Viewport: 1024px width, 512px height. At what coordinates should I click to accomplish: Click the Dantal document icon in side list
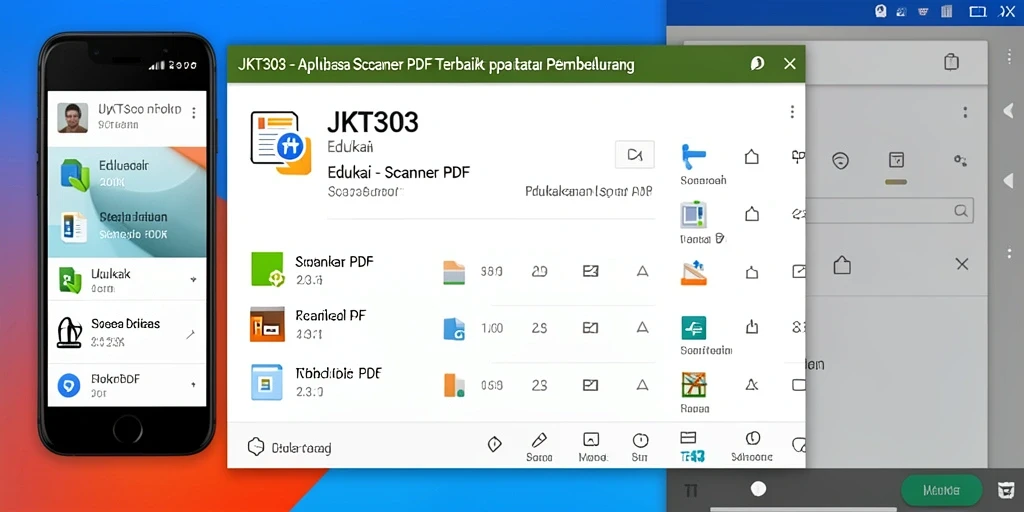pos(694,214)
